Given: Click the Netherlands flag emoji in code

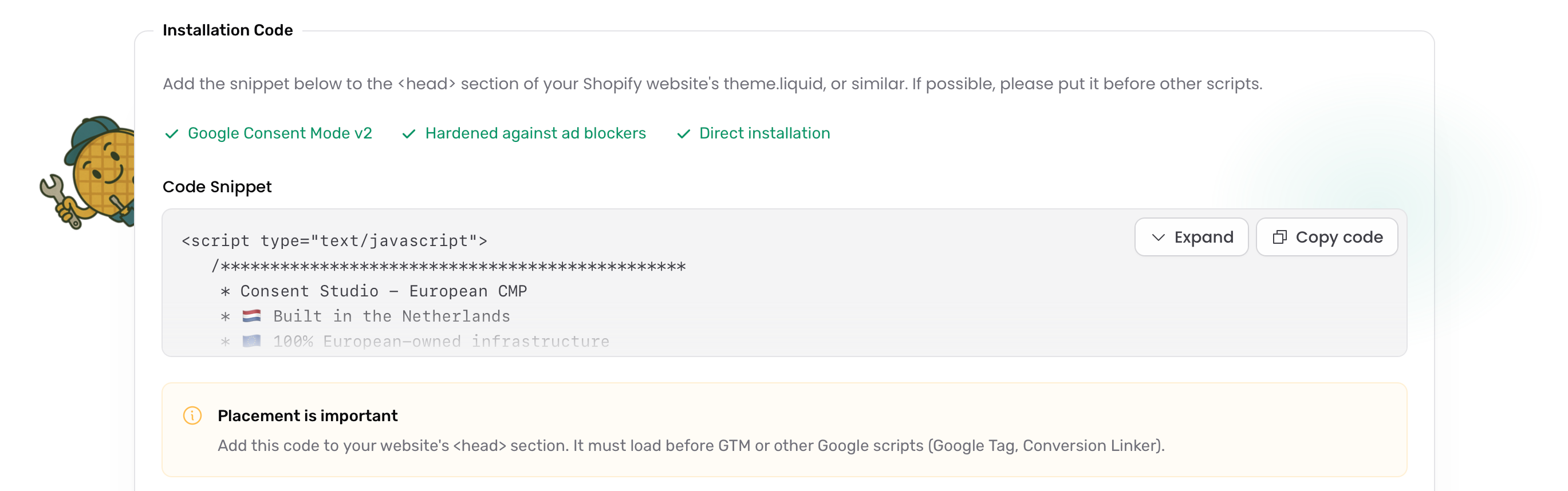Looking at the screenshot, I should (x=251, y=316).
